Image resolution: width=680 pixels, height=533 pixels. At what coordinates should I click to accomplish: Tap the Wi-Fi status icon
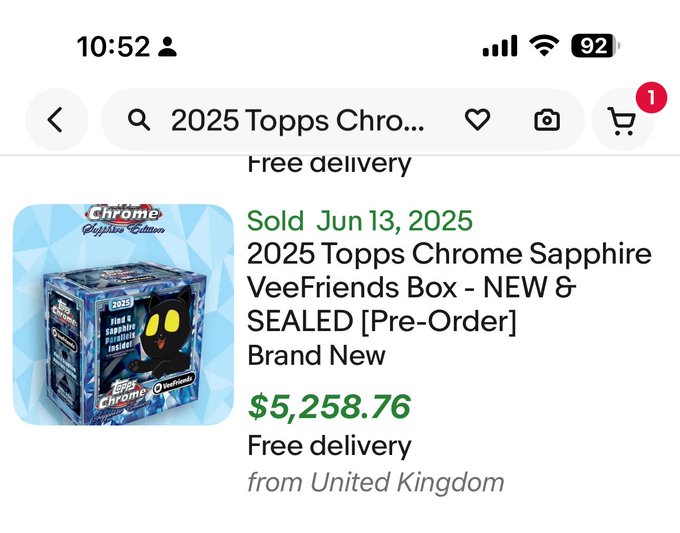(545, 46)
